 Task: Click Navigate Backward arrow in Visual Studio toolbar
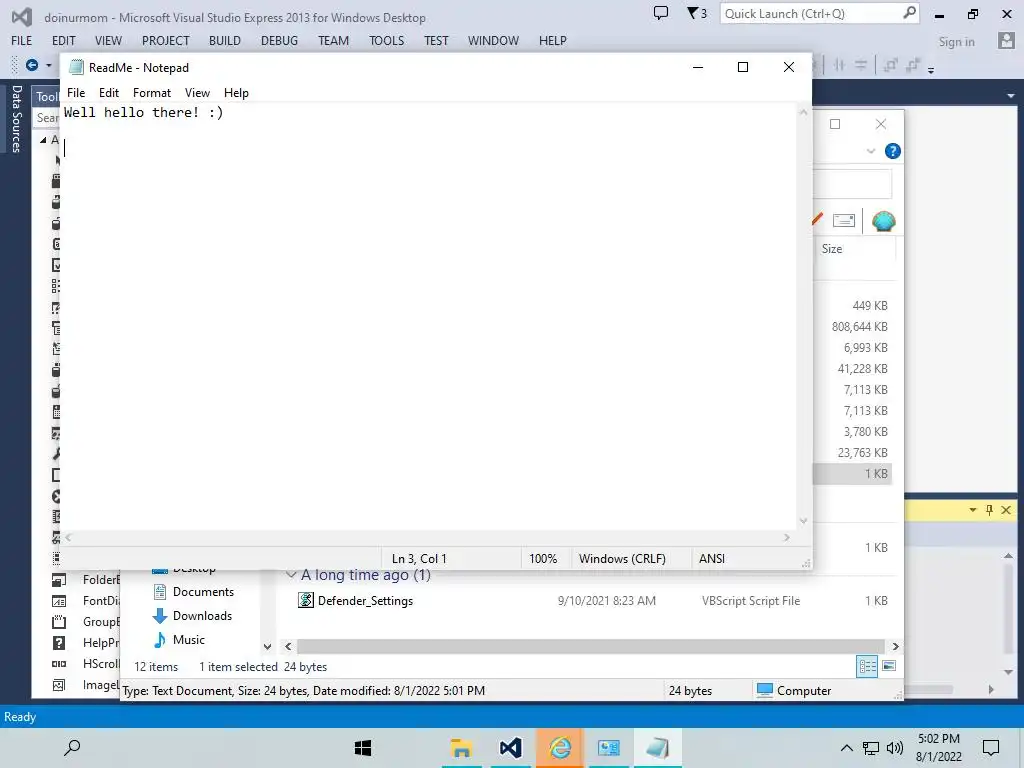(x=31, y=65)
